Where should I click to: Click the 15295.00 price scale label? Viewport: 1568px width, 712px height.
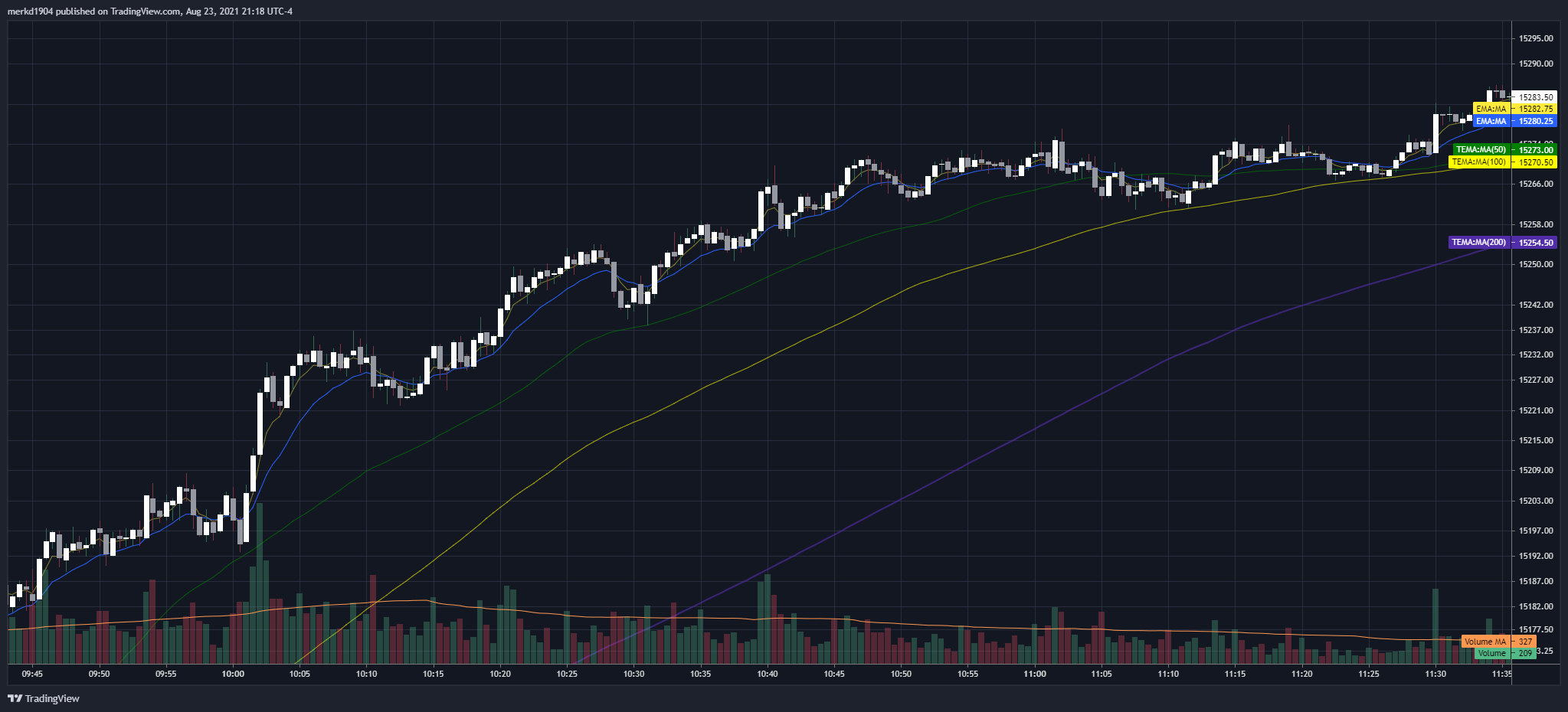pos(1536,38)
